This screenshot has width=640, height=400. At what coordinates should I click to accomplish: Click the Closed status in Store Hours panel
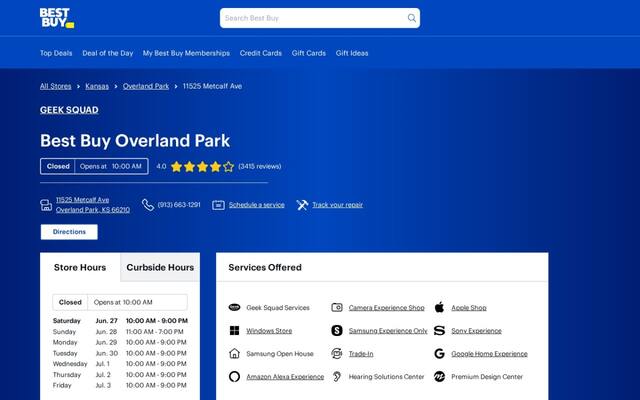70,302
